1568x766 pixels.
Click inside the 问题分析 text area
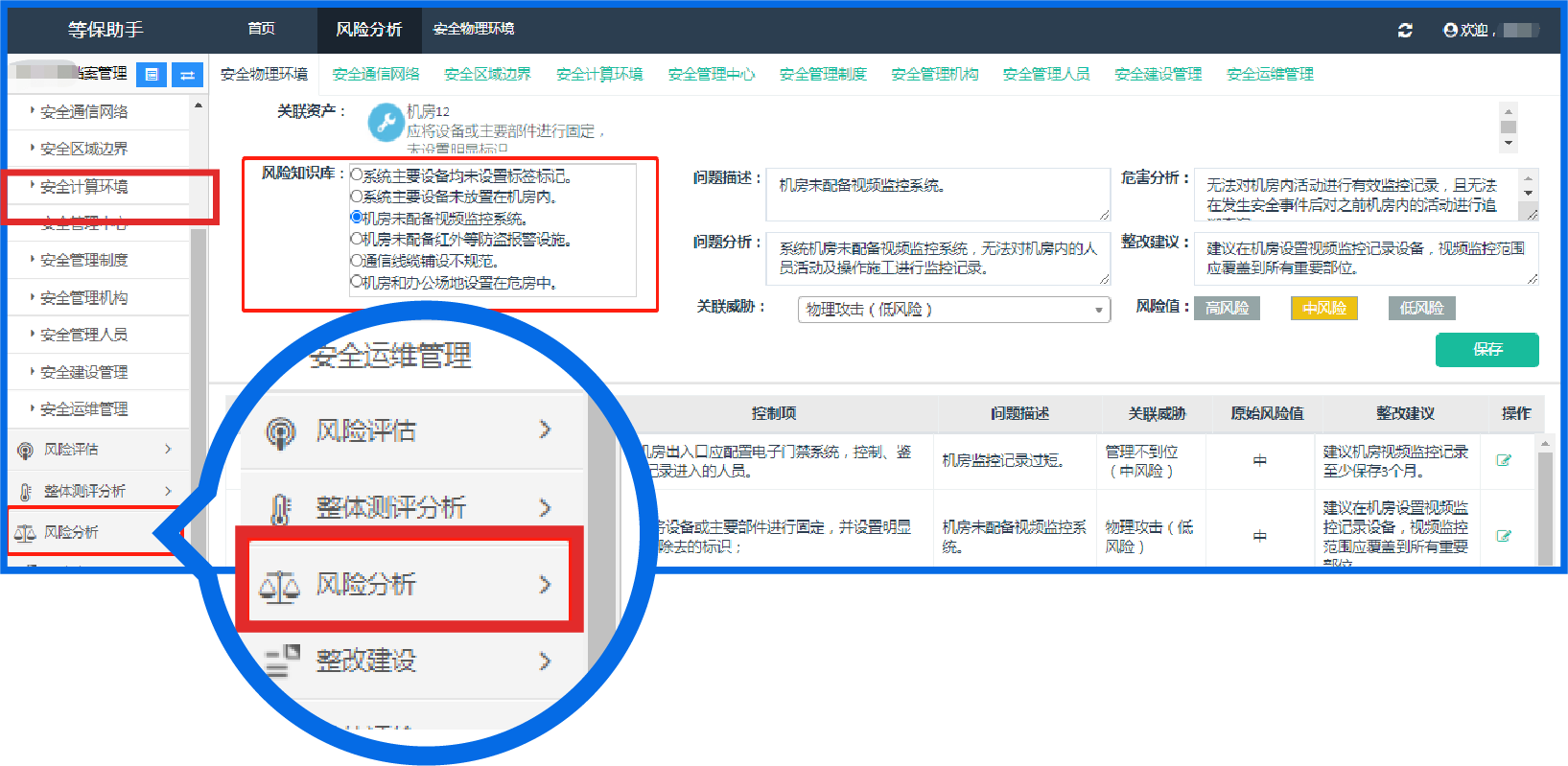[x=938, y=259]
